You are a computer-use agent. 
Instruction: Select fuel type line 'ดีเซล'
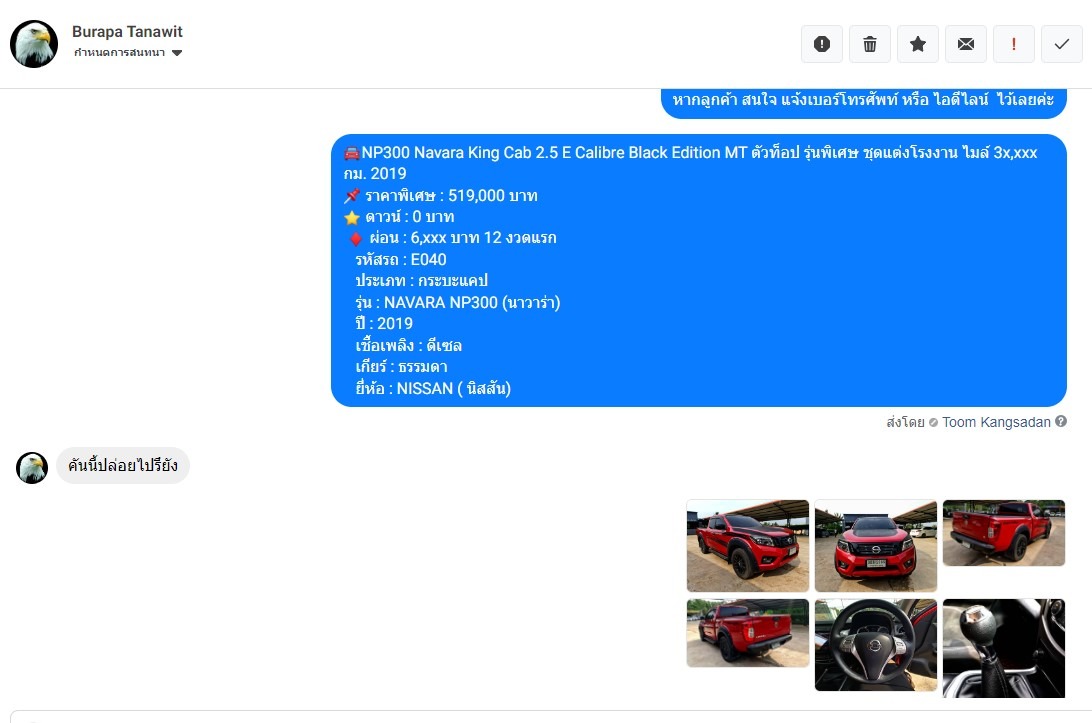(409, 345)
